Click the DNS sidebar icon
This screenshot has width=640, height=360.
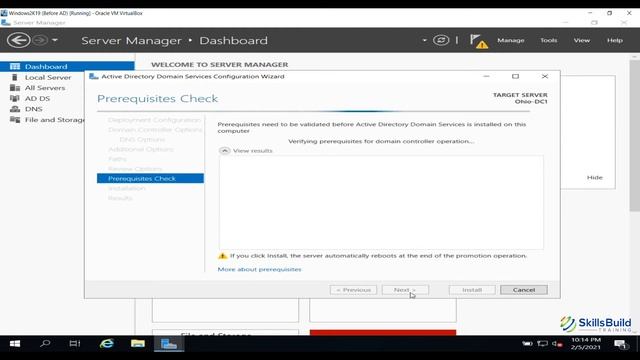click(x=15, y=109)
